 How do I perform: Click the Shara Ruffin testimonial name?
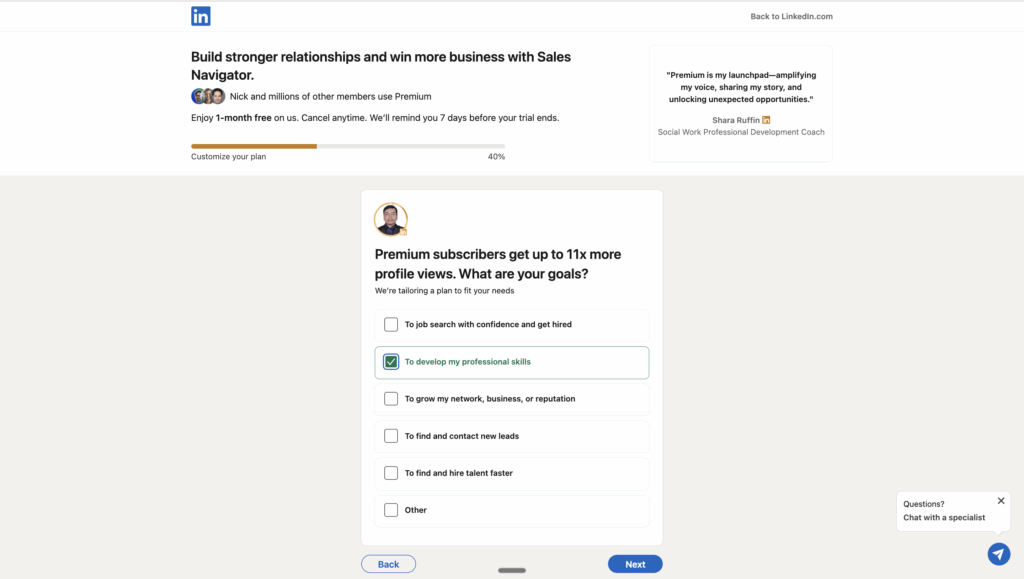pos(735,120)
